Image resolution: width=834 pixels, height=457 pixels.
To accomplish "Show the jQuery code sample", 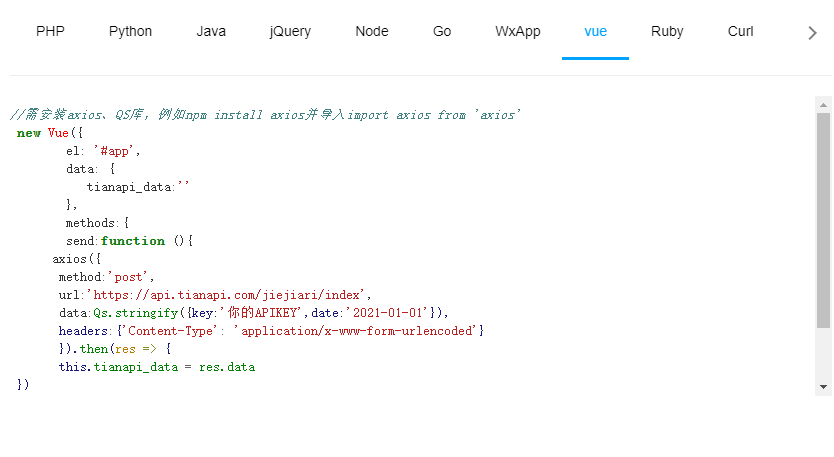I will [290, 31].
